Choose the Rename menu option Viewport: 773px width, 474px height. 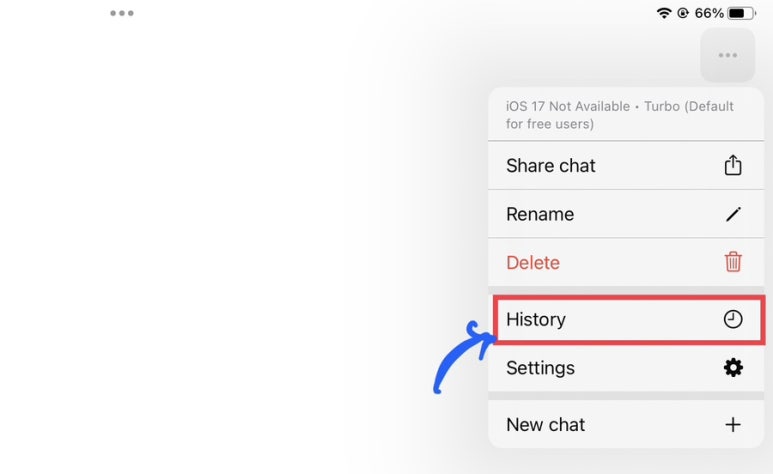click(x=626, y=214)
